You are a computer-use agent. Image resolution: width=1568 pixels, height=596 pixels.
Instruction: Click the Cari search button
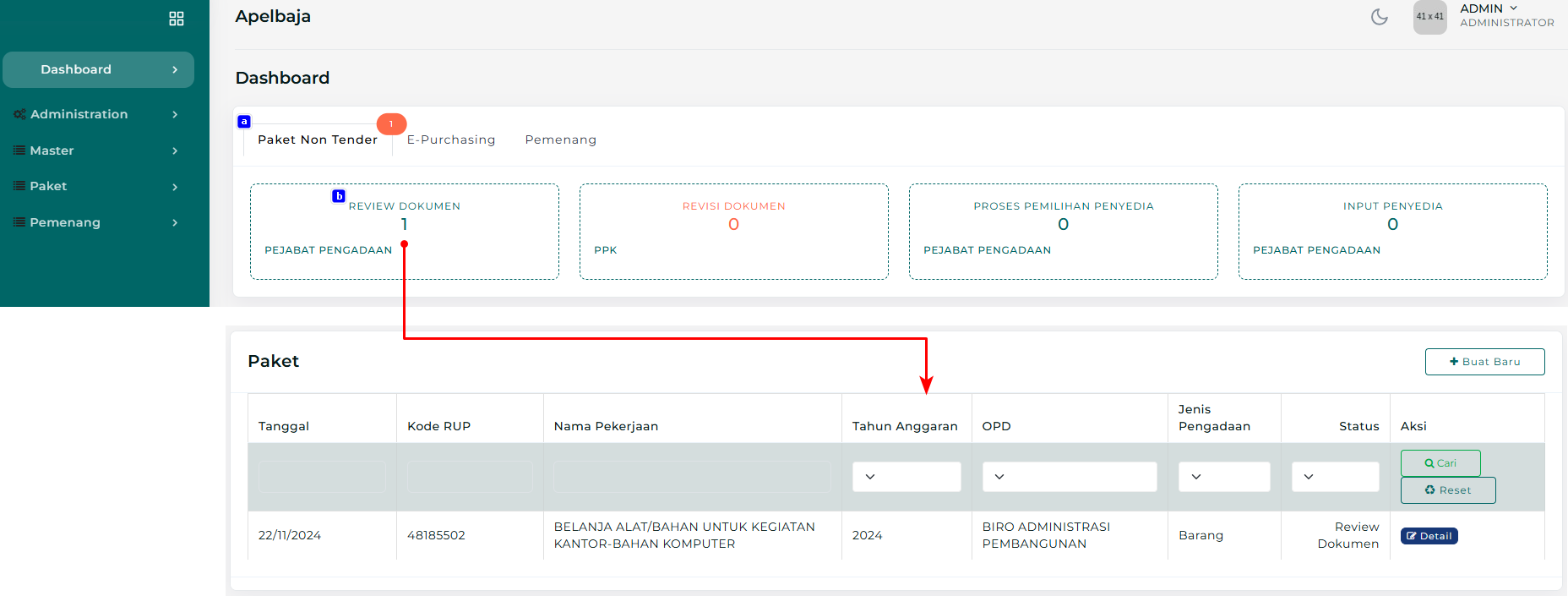pyautogui.click(x=1440, y=463)
